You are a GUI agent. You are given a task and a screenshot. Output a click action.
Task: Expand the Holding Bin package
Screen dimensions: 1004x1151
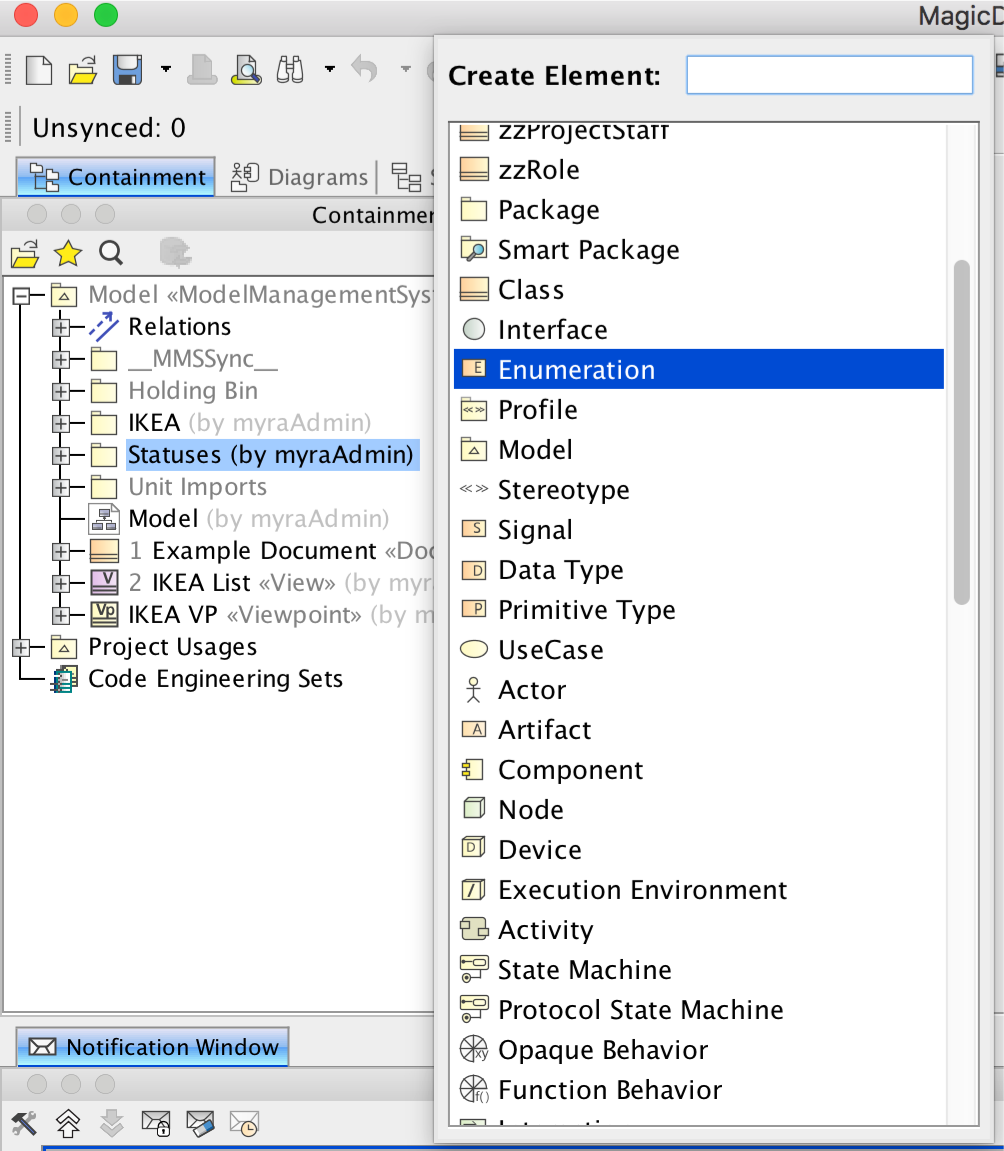61,391
